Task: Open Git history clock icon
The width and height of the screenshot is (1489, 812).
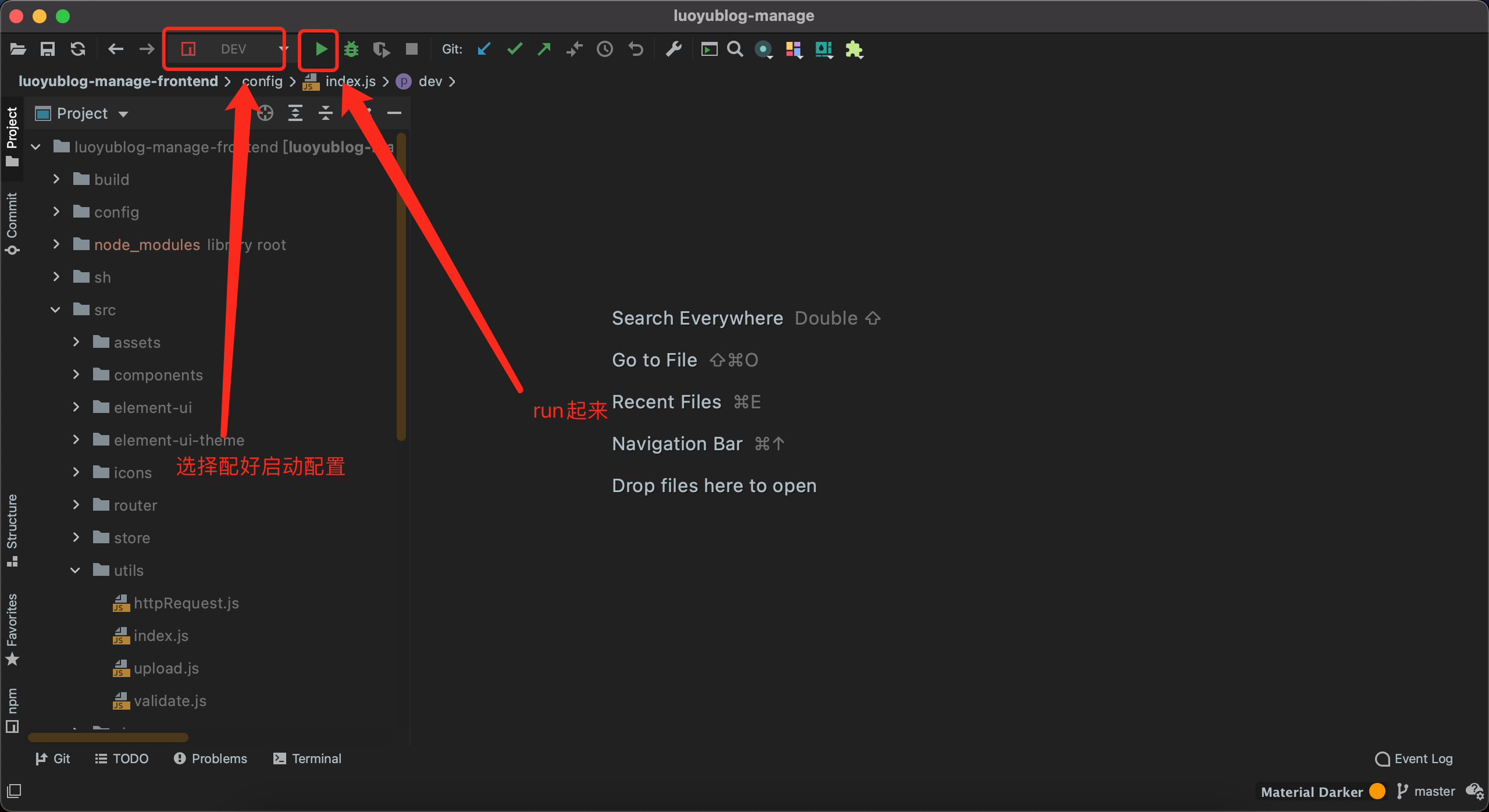Action: [605, 49]
